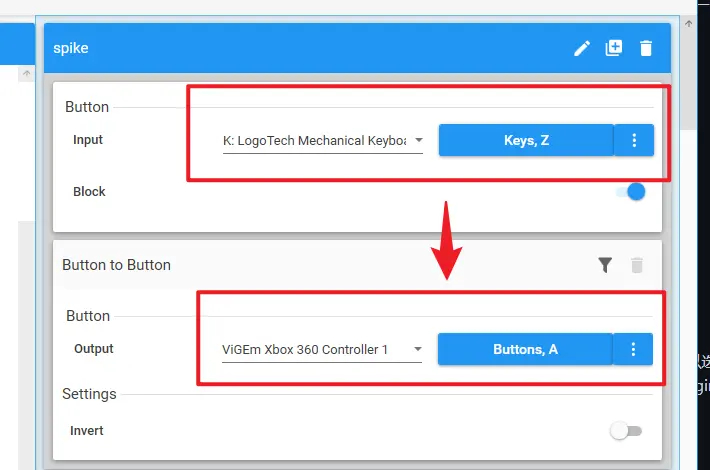
Task: Enable the Invert toggle switch
Action: point(626,431)
